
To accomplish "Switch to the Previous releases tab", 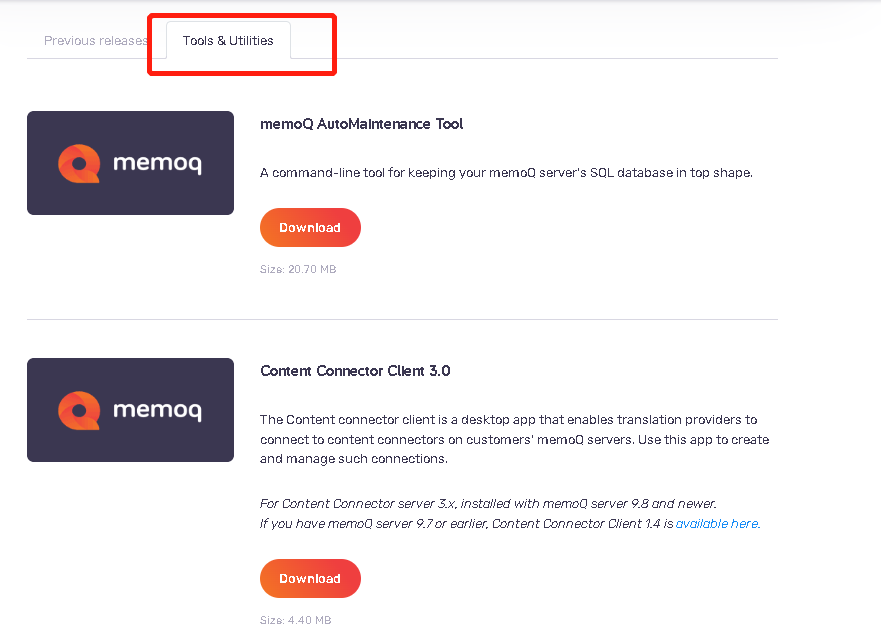I will coord(96,40).
